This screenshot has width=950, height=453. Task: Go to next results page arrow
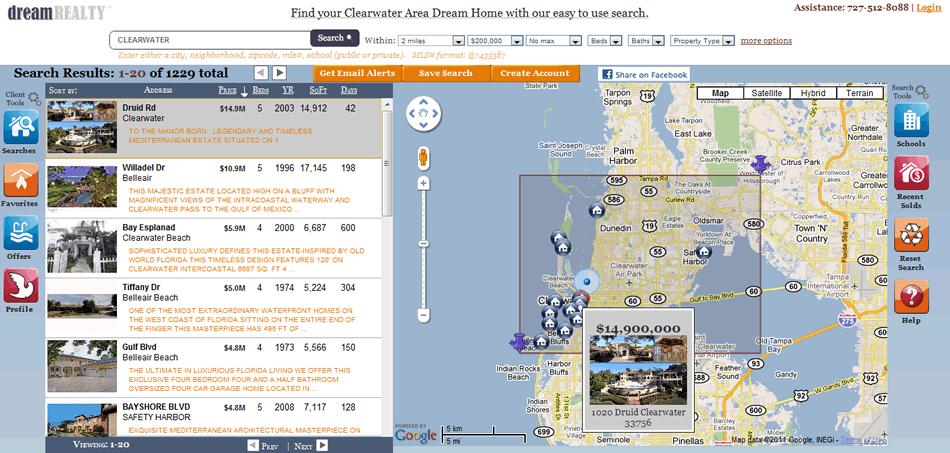[x=279, y=73]
